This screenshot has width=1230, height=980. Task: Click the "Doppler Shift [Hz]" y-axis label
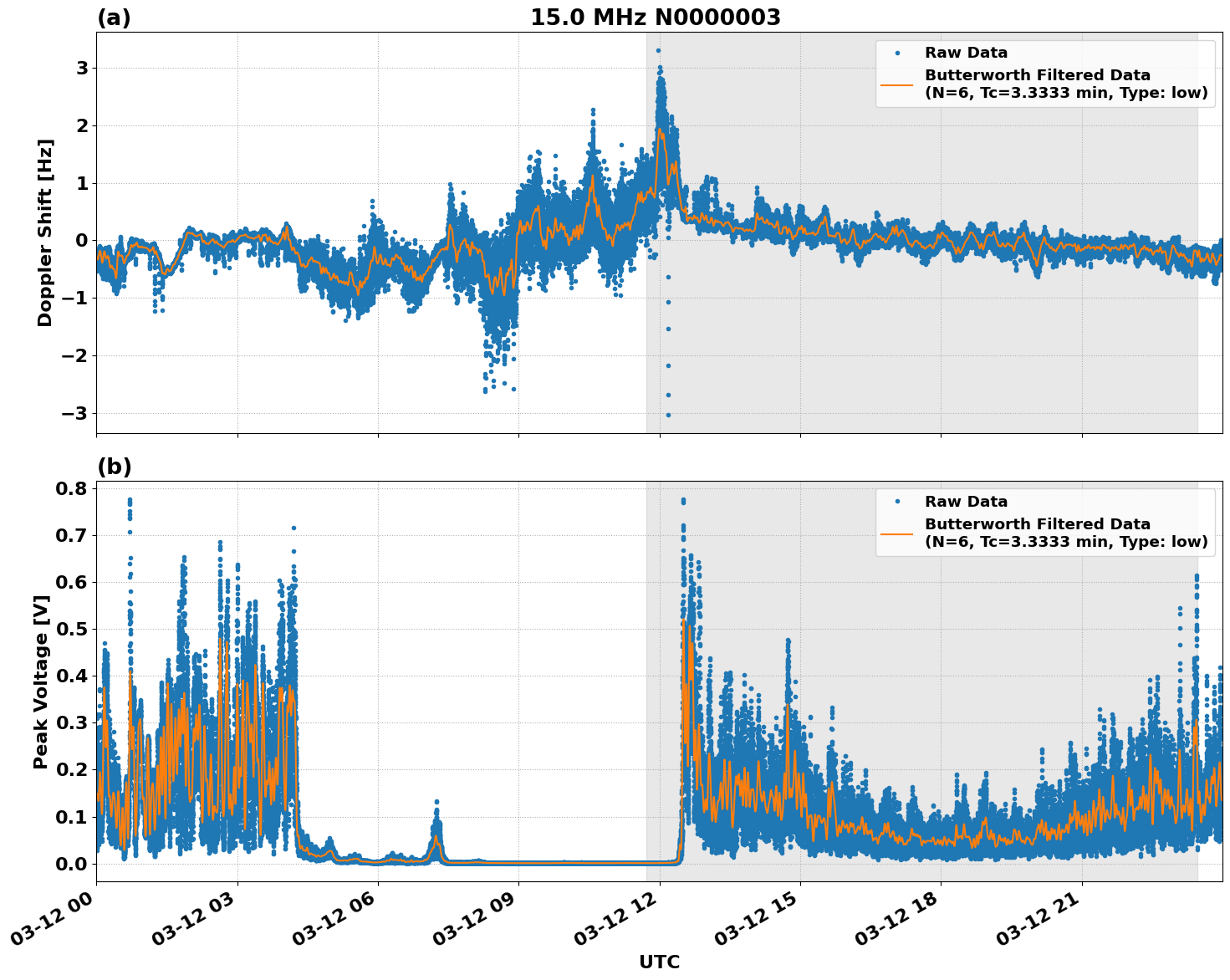click(45, 232)
